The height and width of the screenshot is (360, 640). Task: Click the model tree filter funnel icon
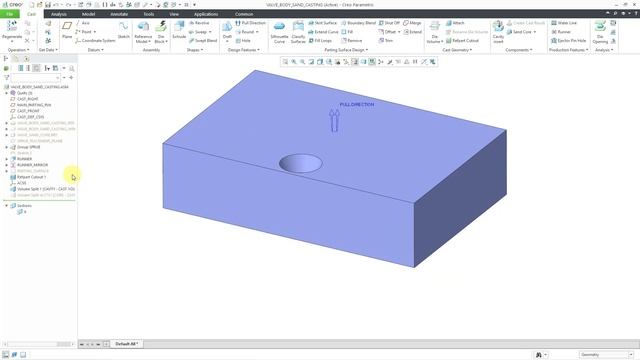6,77
